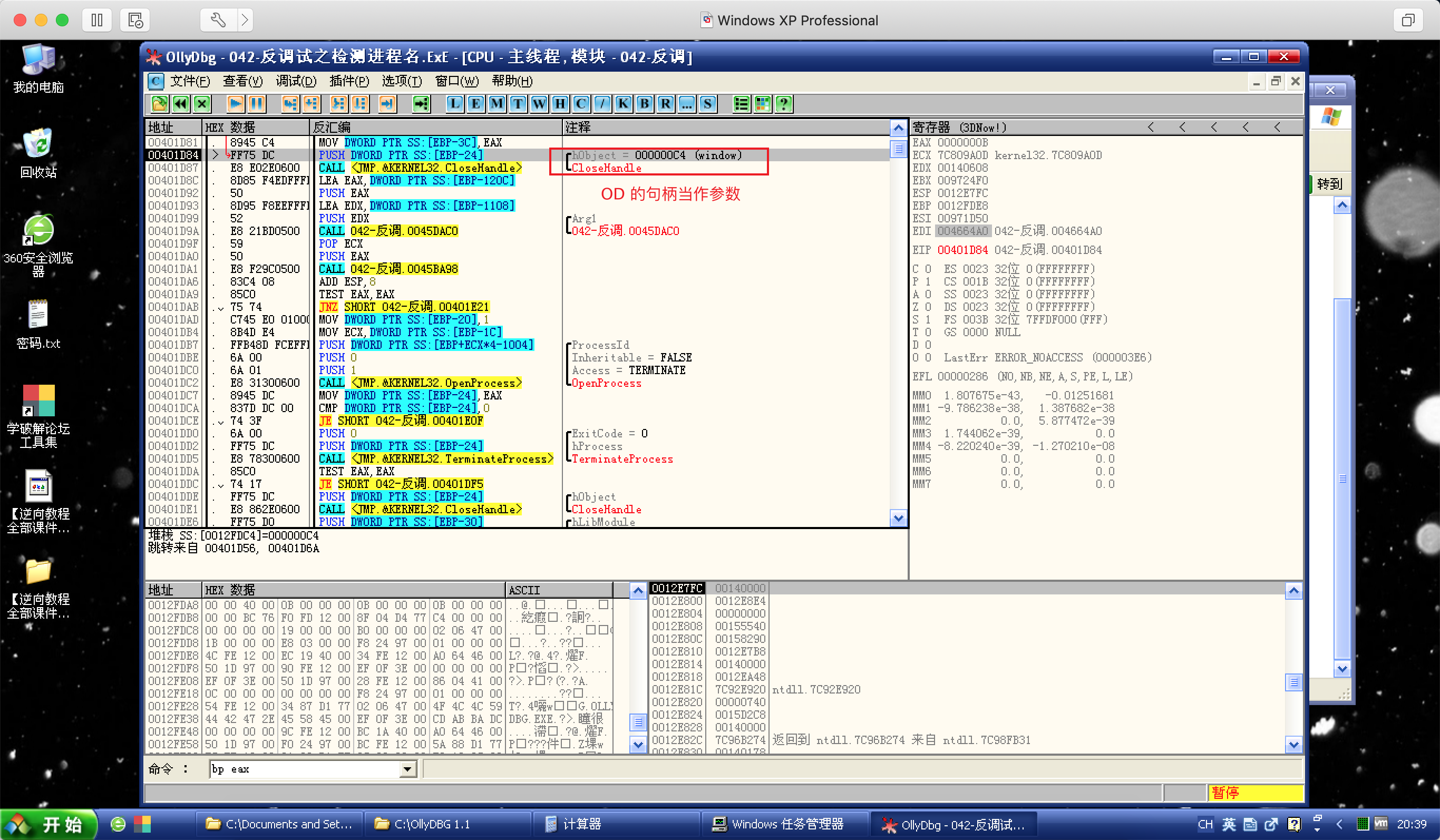Show Breakpoints window via B button
1440x840 pixels.
pyautogui.click(x=644, y=104)
